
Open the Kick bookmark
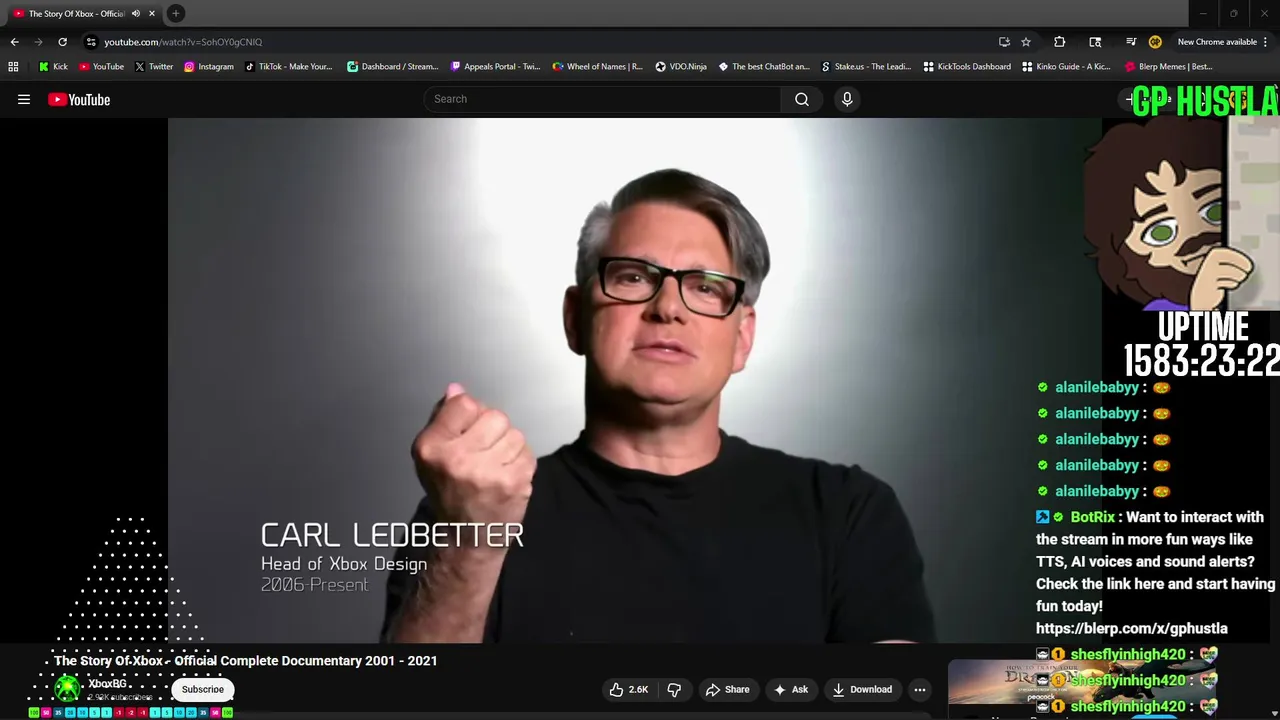point(53,67)
